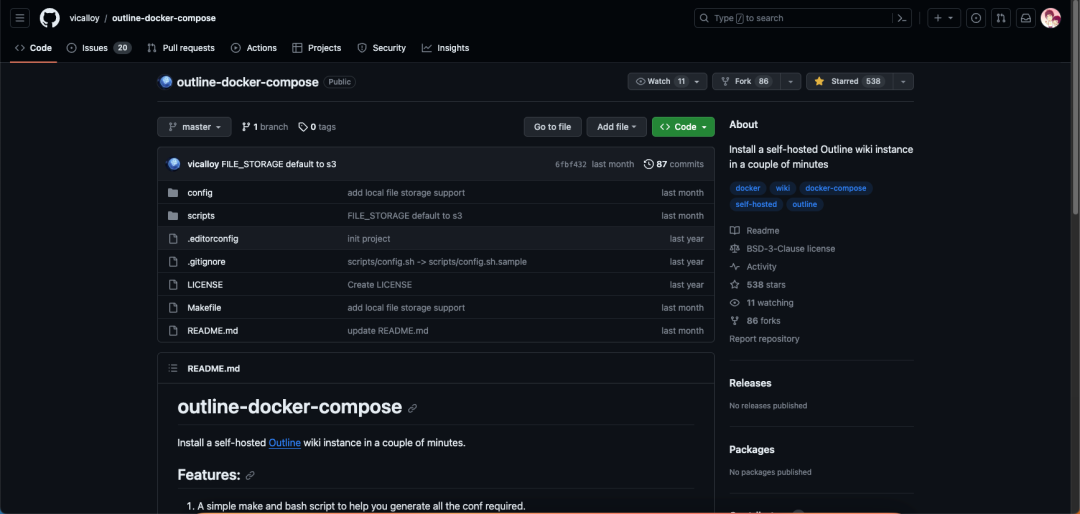Switch to the Issues tab
1080x514 pixels.
point(98,48)
